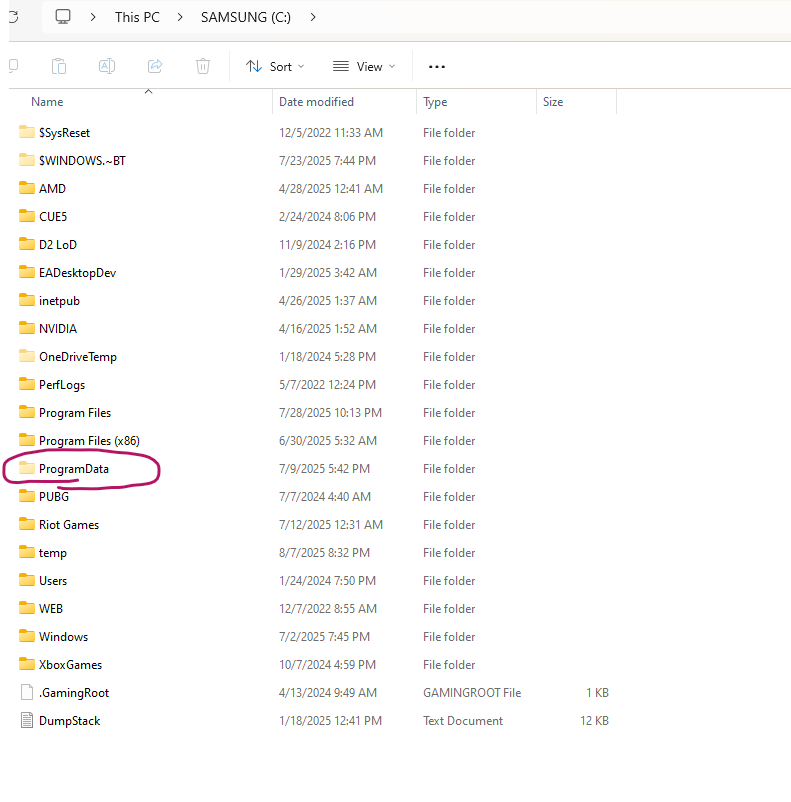Select the CUE5 folder icon
The height and width of the screenshot is (802, 791).
point(27,216)
